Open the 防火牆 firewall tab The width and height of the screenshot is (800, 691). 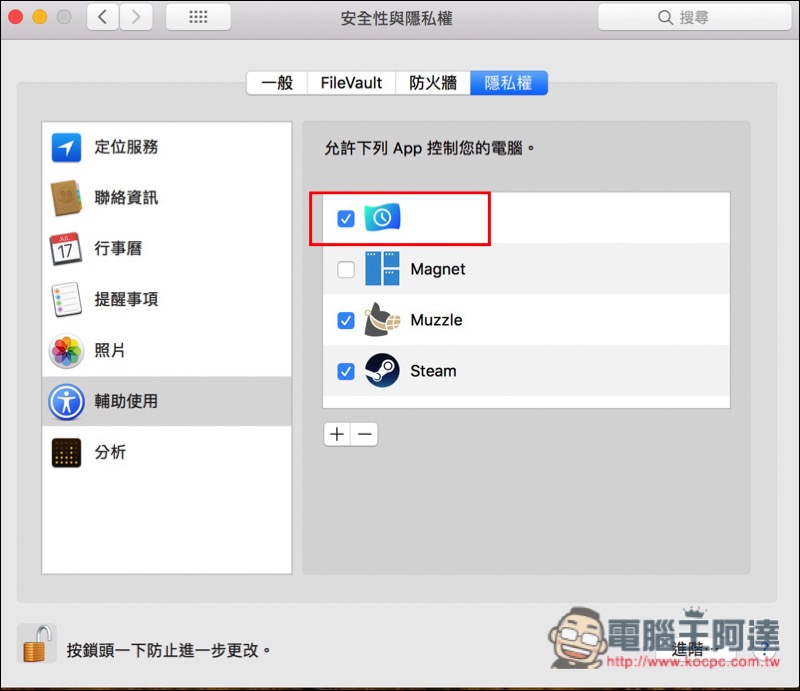click(x=432, y=83)
